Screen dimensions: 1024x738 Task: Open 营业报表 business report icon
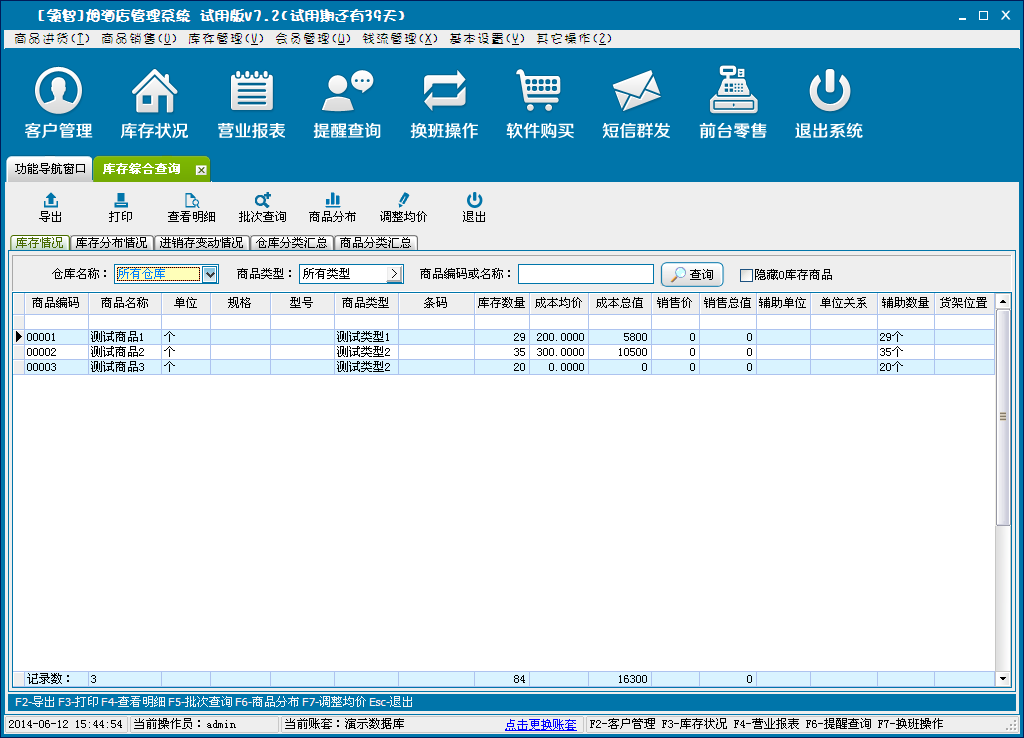pos(252,92)
